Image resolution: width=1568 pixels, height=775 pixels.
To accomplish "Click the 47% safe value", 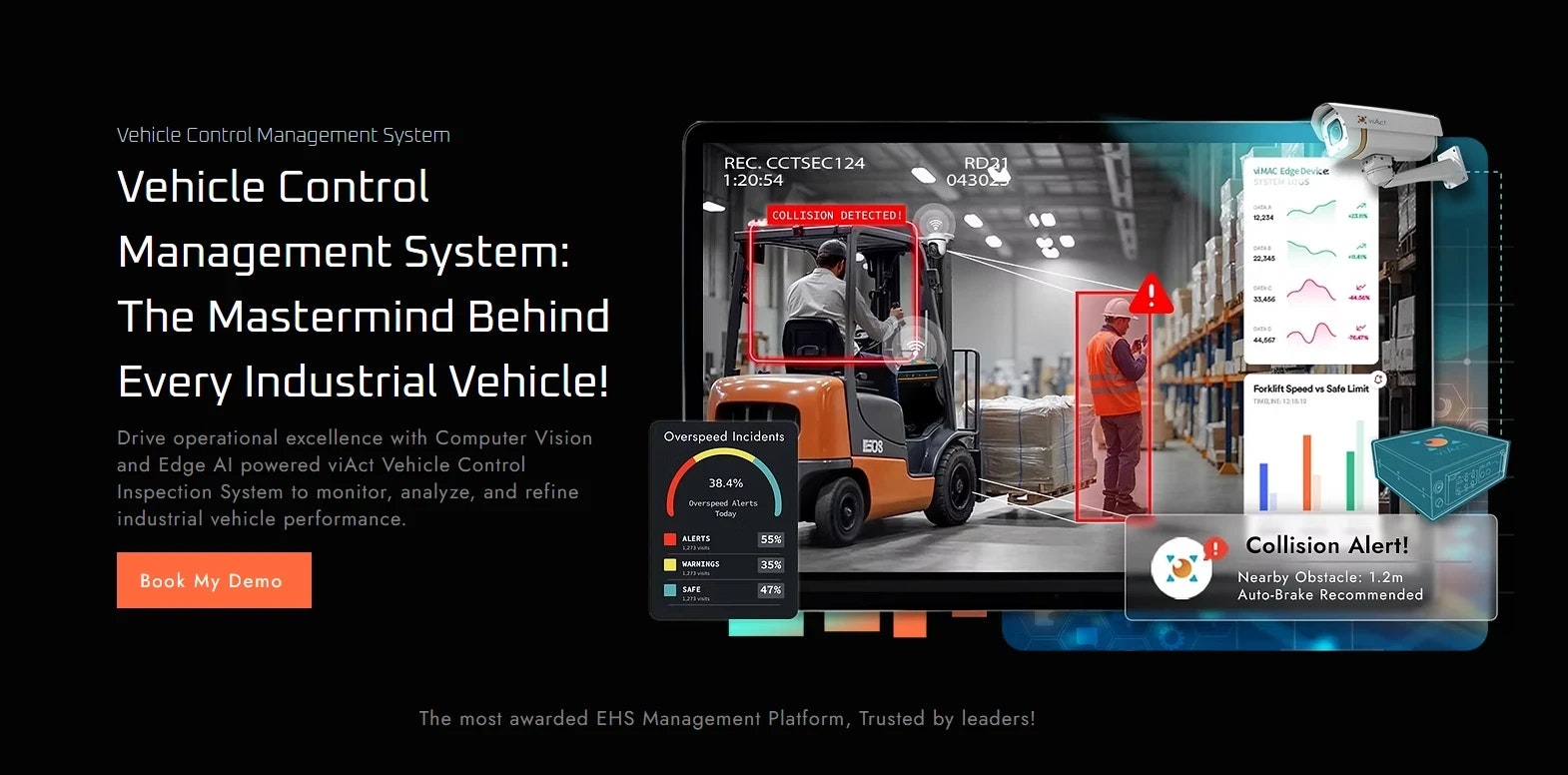I will [x=771, y=590].
